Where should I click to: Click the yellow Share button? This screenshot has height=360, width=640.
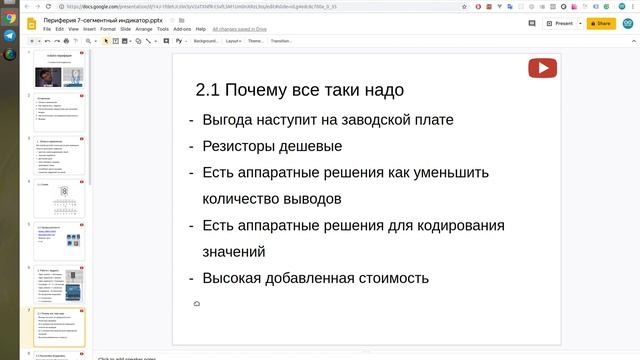601,24
